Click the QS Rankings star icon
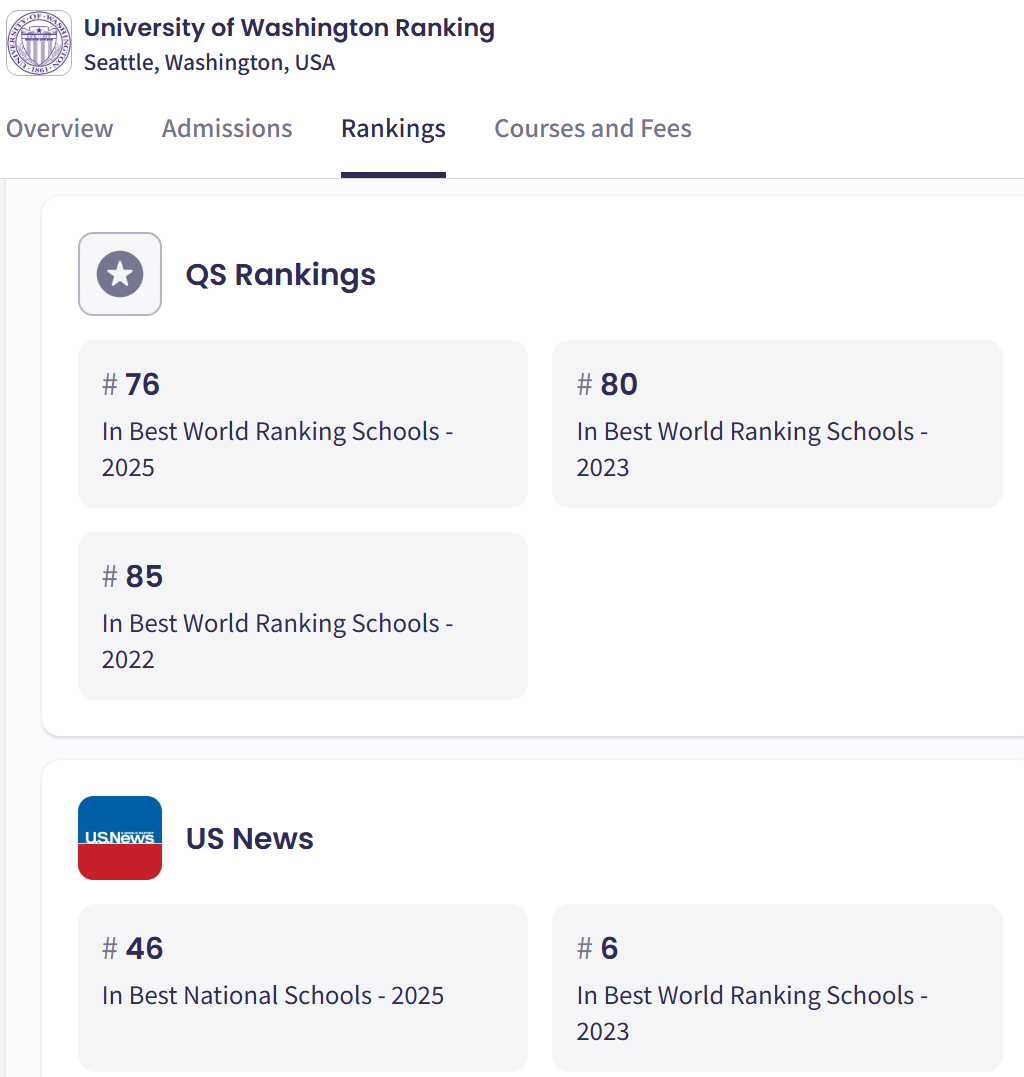Image resolution: width=1024 pixels, height=1077 pixels. (x=120, y=274)
